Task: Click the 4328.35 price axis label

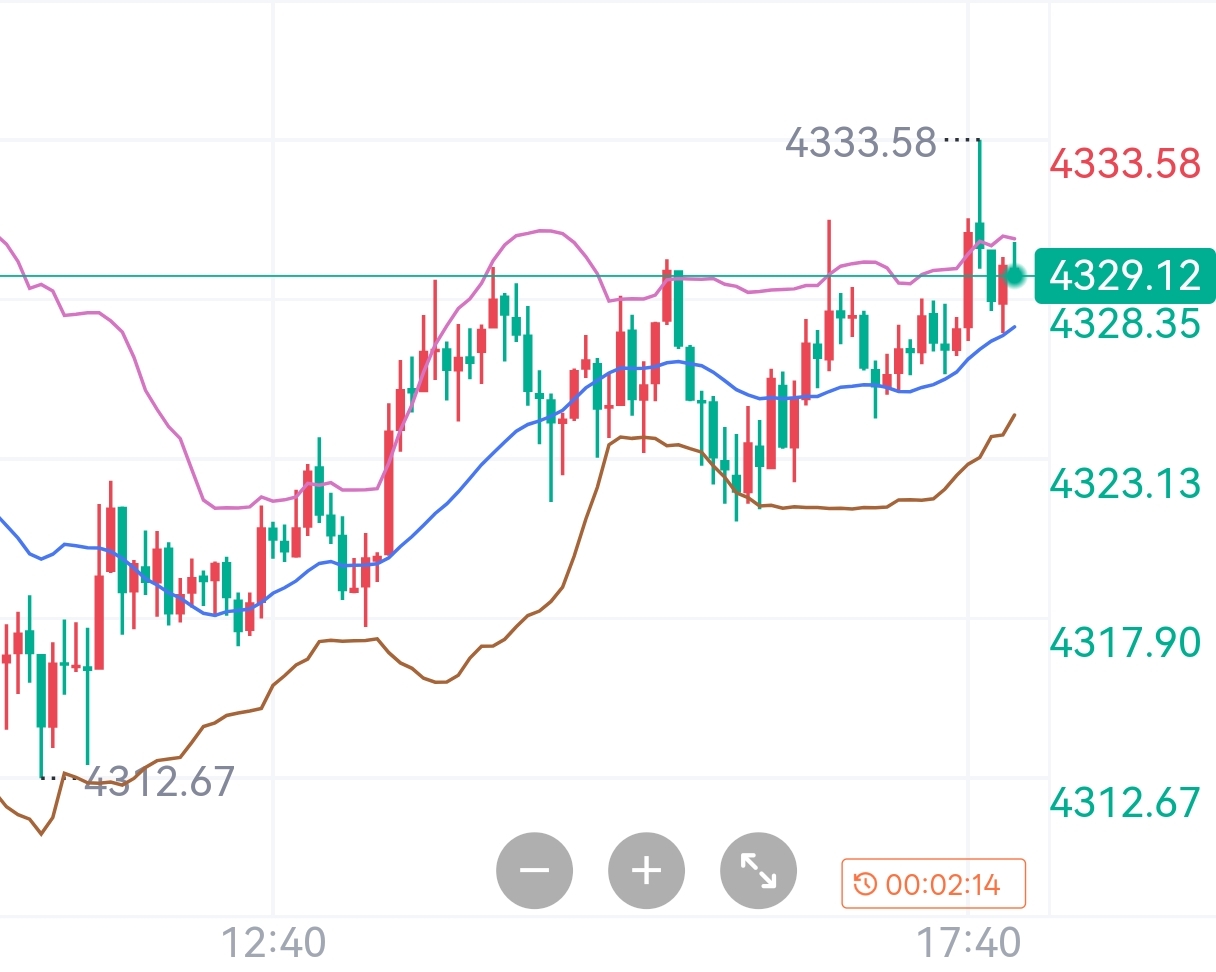Action: tap(1123, 323)
